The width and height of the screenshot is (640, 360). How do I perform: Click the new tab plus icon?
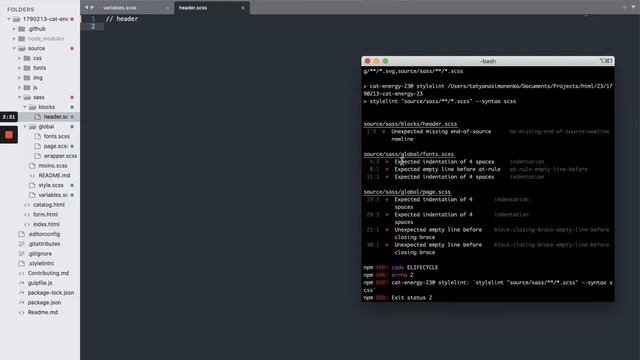[624, 7]
